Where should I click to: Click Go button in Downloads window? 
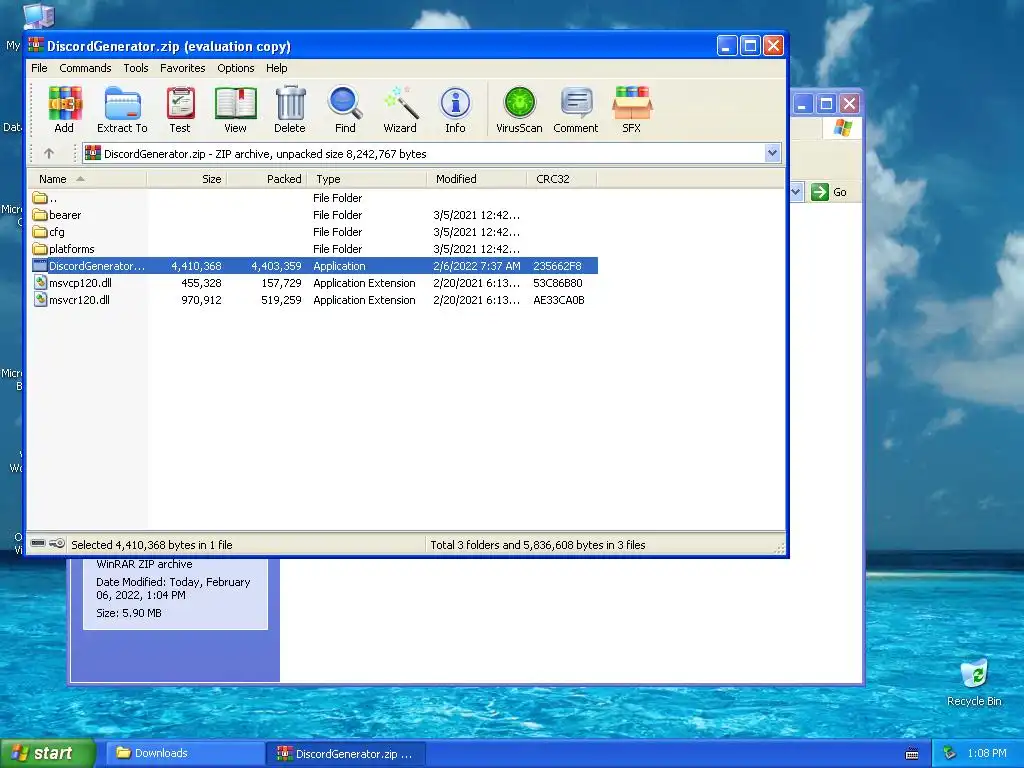pos(829,192)
